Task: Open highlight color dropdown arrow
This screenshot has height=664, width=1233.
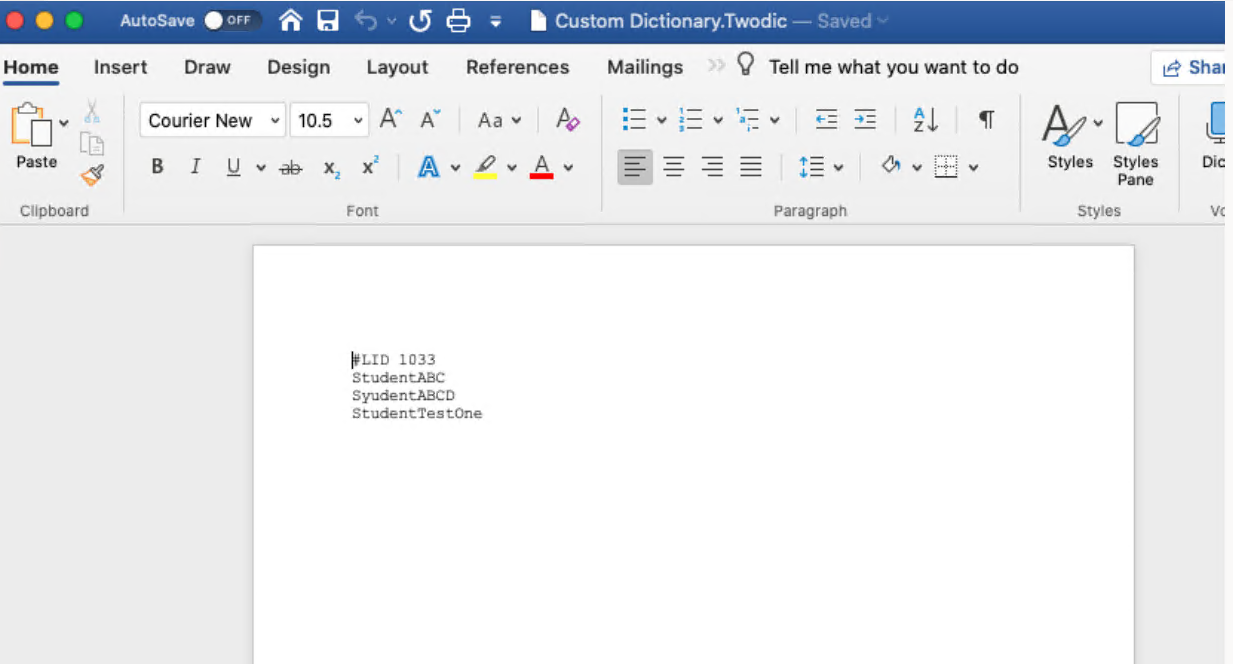Action: coord(512,168)
